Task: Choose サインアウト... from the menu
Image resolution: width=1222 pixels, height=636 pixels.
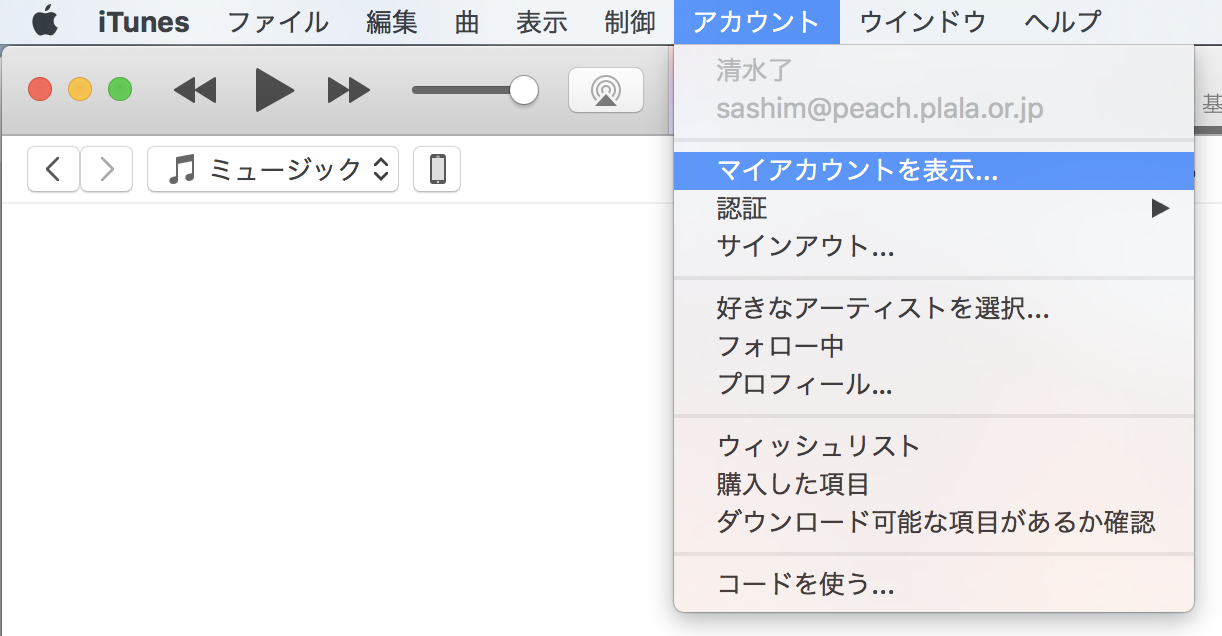Action: [934, 246]
